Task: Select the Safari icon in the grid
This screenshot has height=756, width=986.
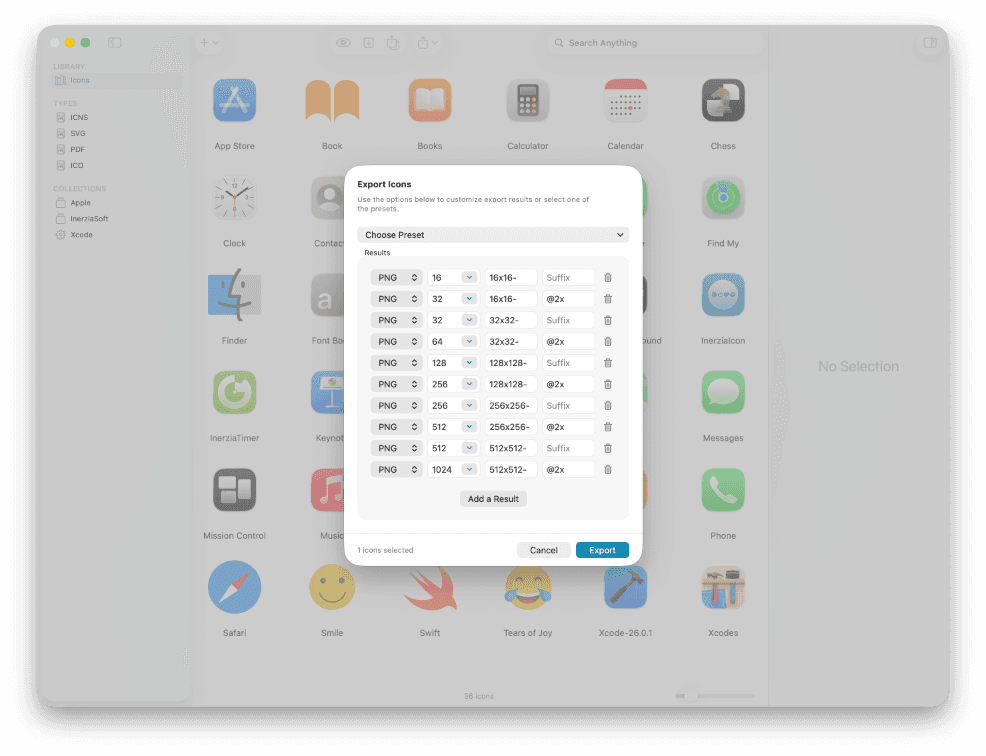Action: click(234, 587)
